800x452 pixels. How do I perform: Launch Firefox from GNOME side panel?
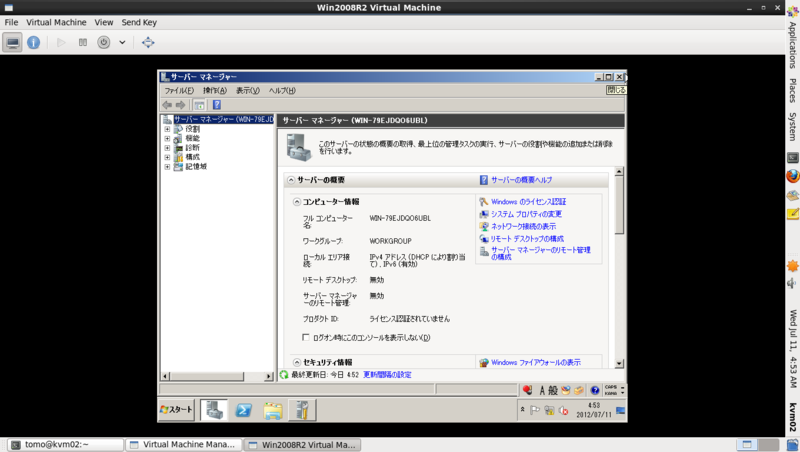(x=792, y=176)
